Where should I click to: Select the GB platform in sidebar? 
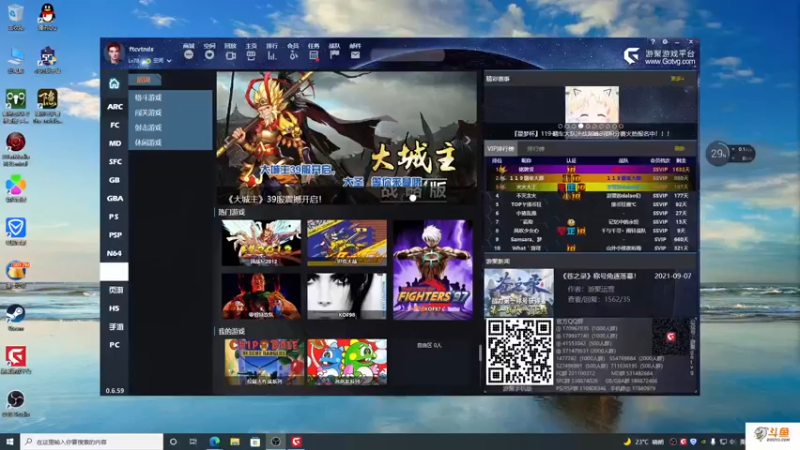click(x=114, y=180)
